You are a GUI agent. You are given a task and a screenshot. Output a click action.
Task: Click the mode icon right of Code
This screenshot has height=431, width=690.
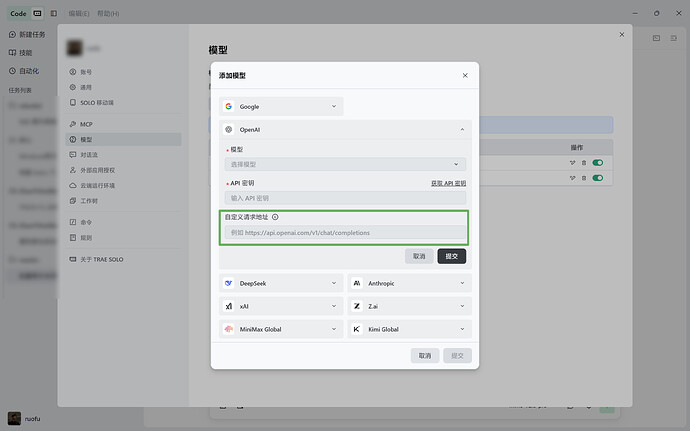(37, 13)
